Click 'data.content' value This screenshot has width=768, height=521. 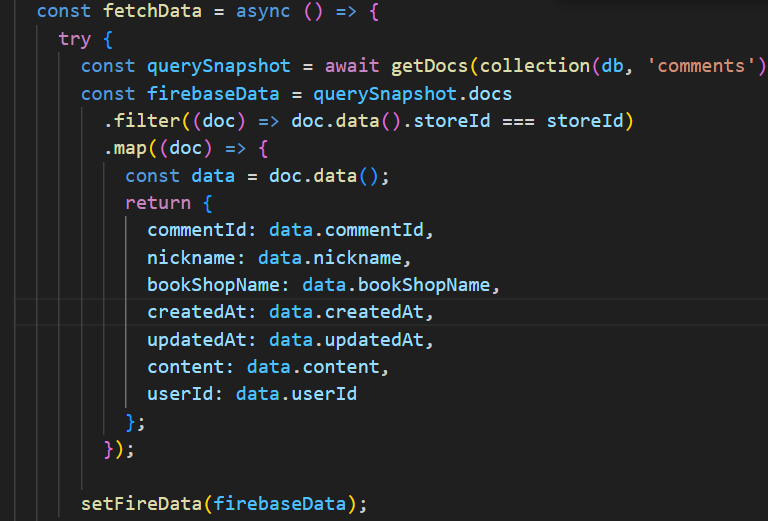(x=313, y=367)
